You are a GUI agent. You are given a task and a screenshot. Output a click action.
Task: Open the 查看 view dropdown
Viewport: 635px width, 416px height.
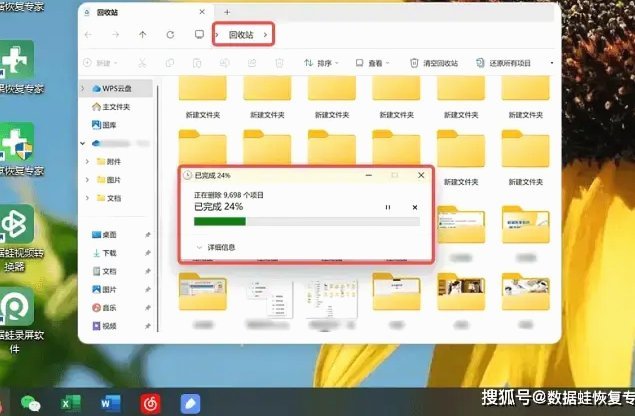tap(372, 63)
